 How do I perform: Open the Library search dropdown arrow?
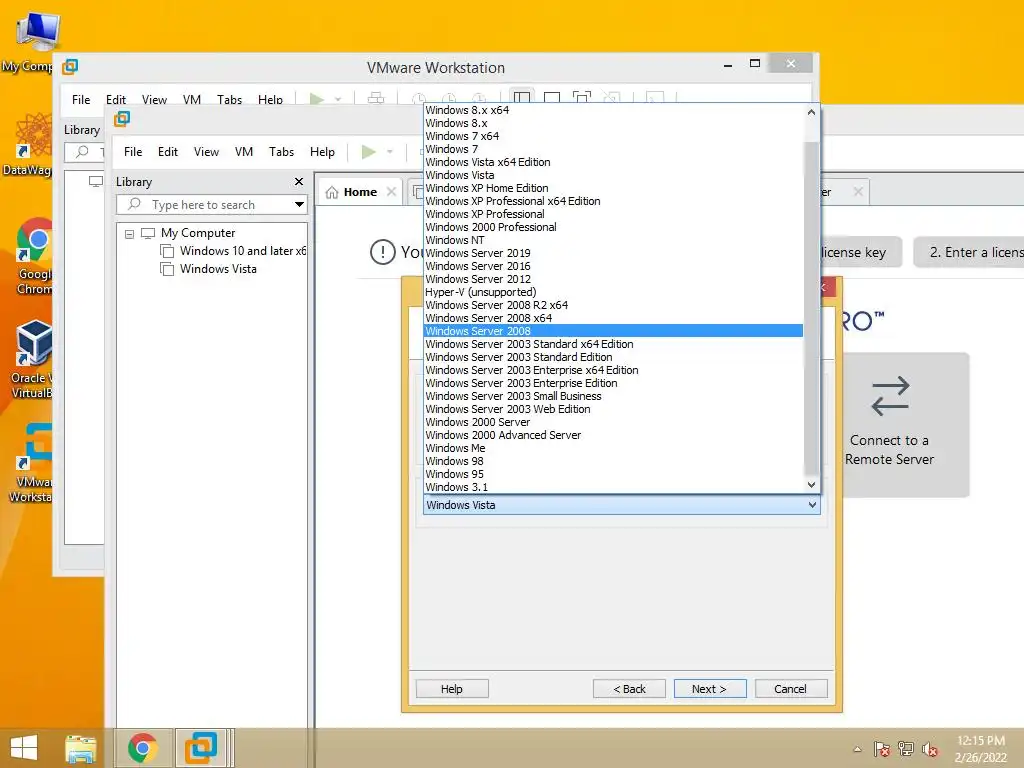click(299, 204)
